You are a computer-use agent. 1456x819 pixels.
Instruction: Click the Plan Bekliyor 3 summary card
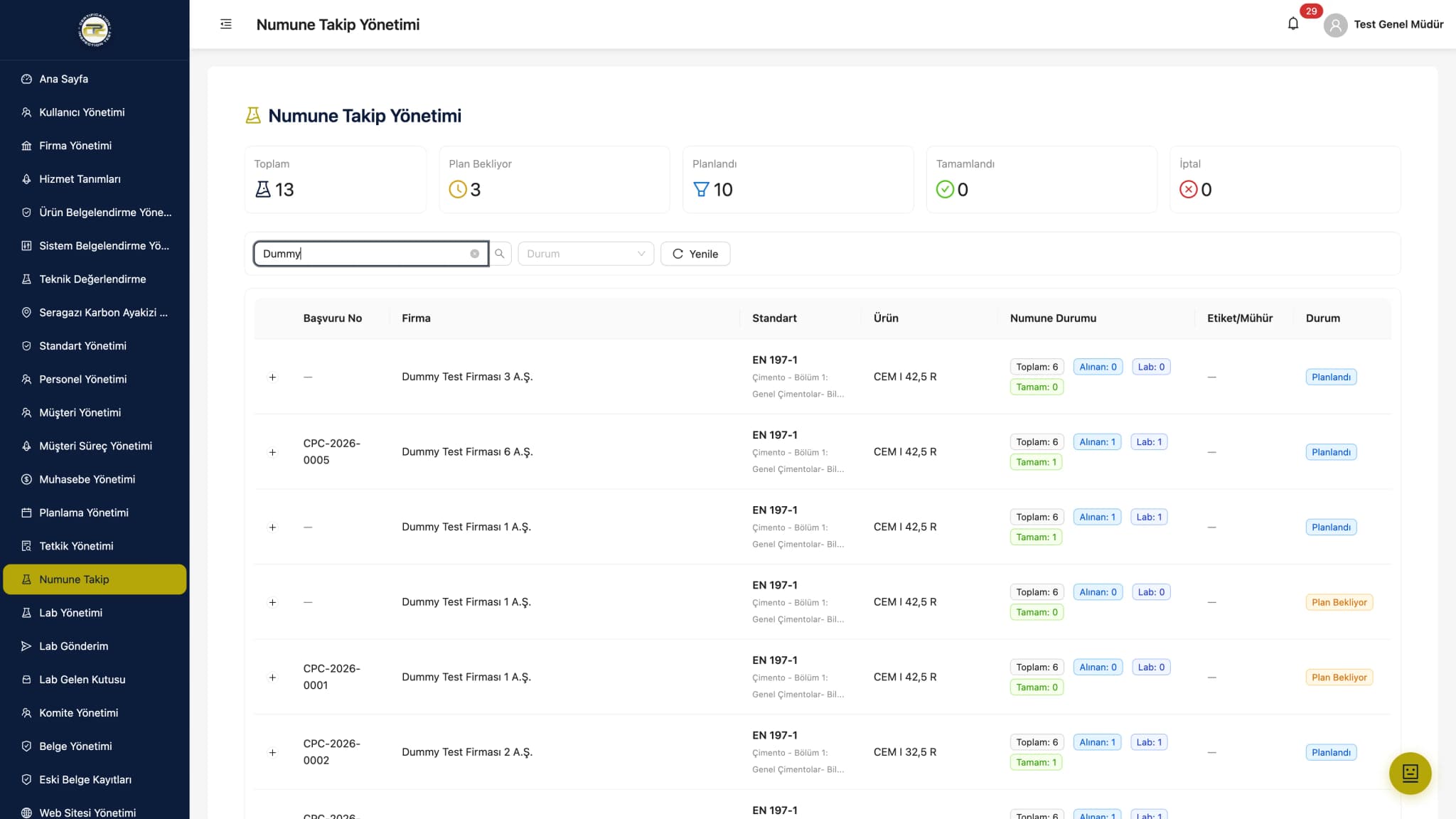(555, 180)
